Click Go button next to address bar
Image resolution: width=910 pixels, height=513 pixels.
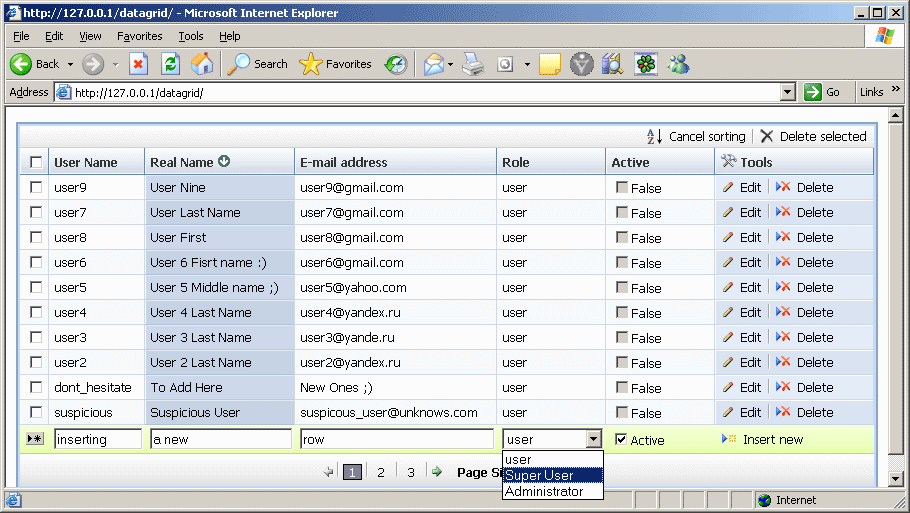click(x=822, y=92)
